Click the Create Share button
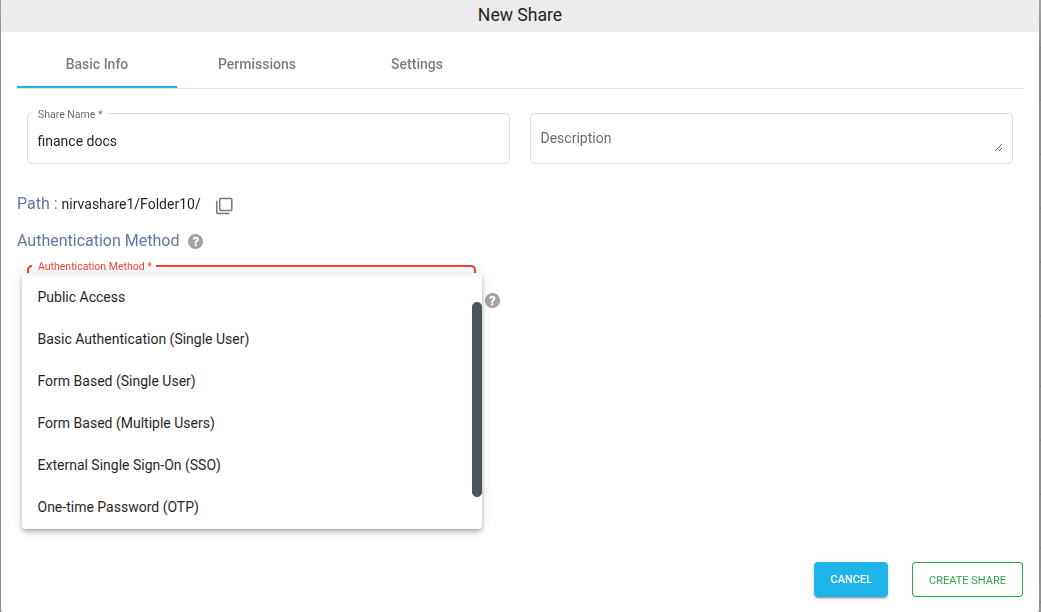 966,579
